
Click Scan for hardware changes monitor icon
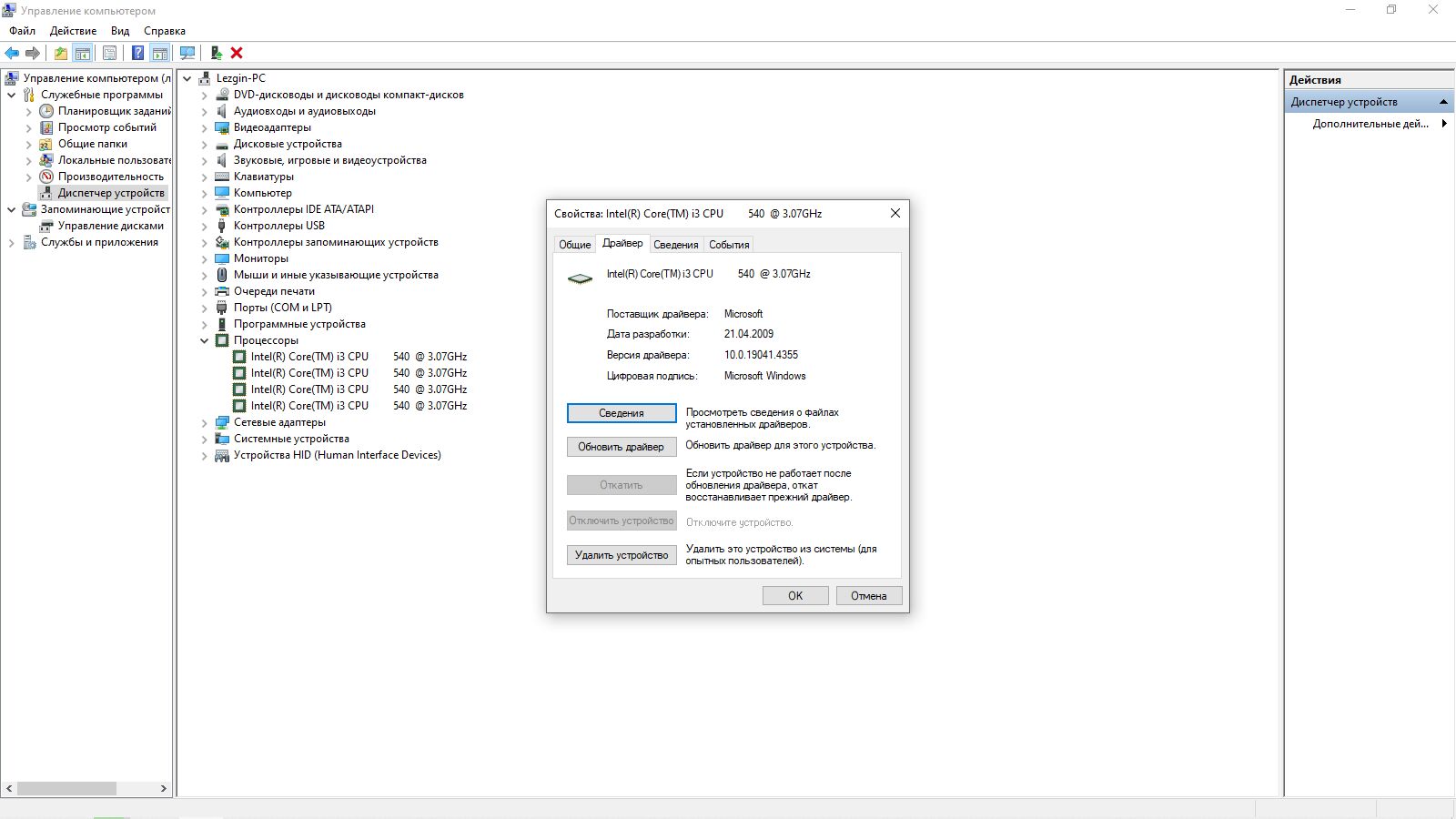pos(187,53)
